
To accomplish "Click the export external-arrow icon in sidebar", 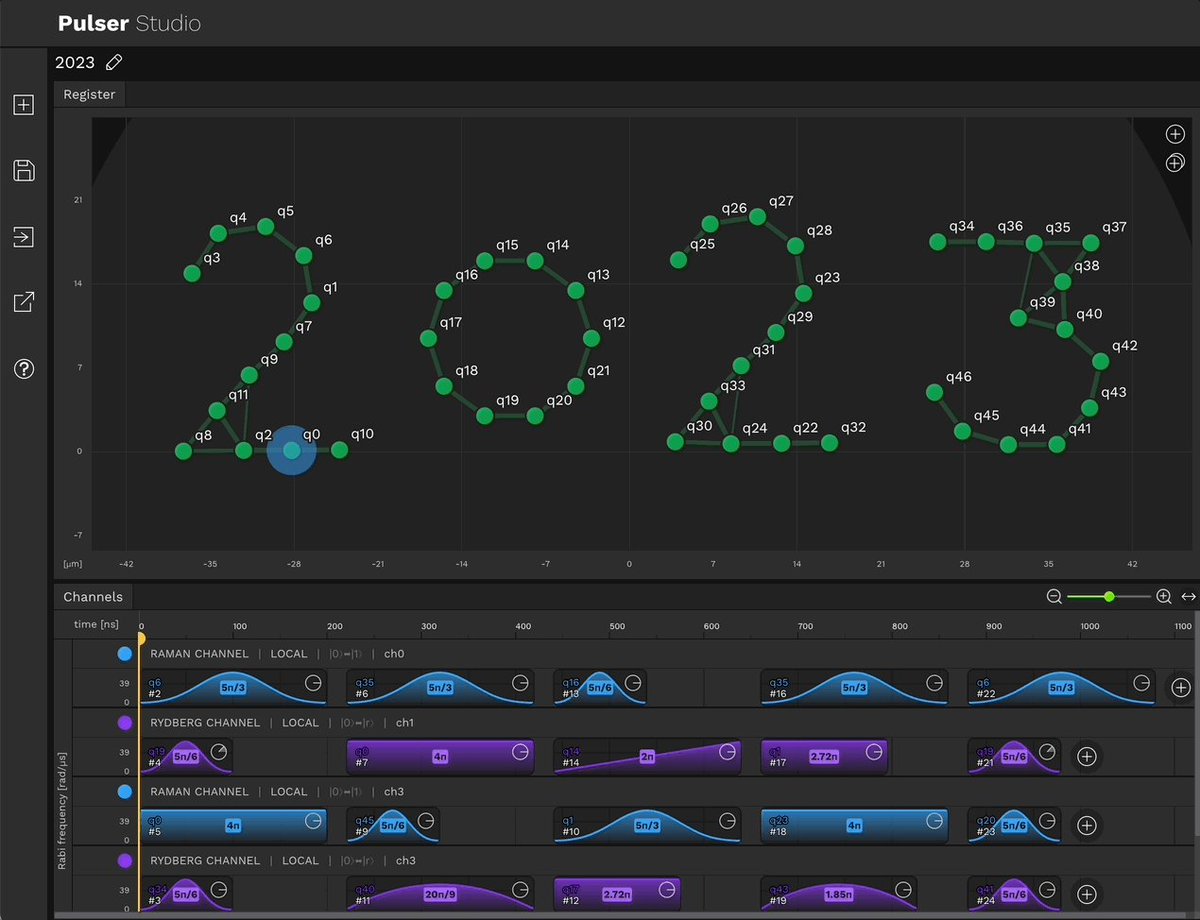I will tap(24, 302).
